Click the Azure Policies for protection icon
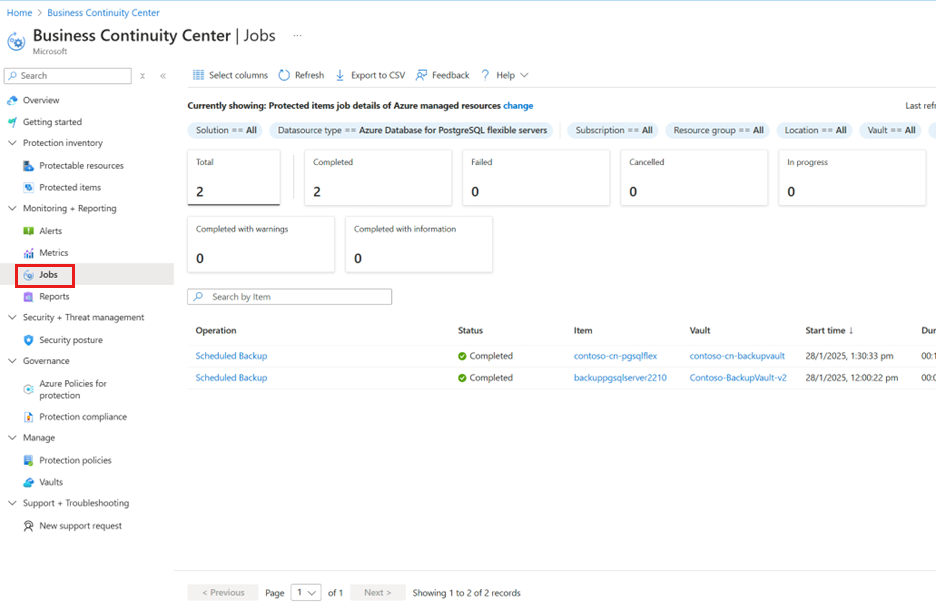This screenshot has height=611, width=936. (29, 389)
